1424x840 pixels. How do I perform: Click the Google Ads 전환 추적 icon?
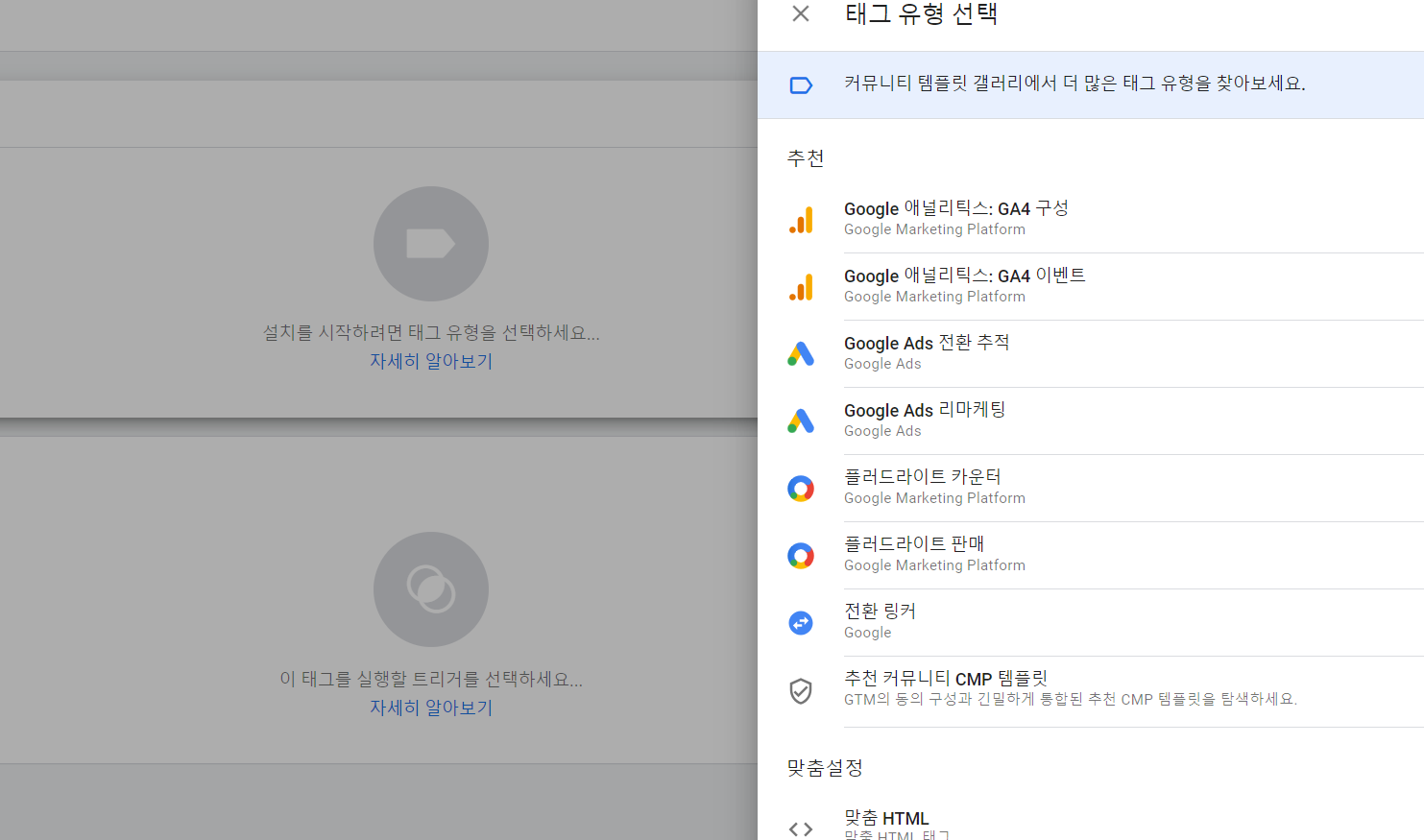pos(801,354)
